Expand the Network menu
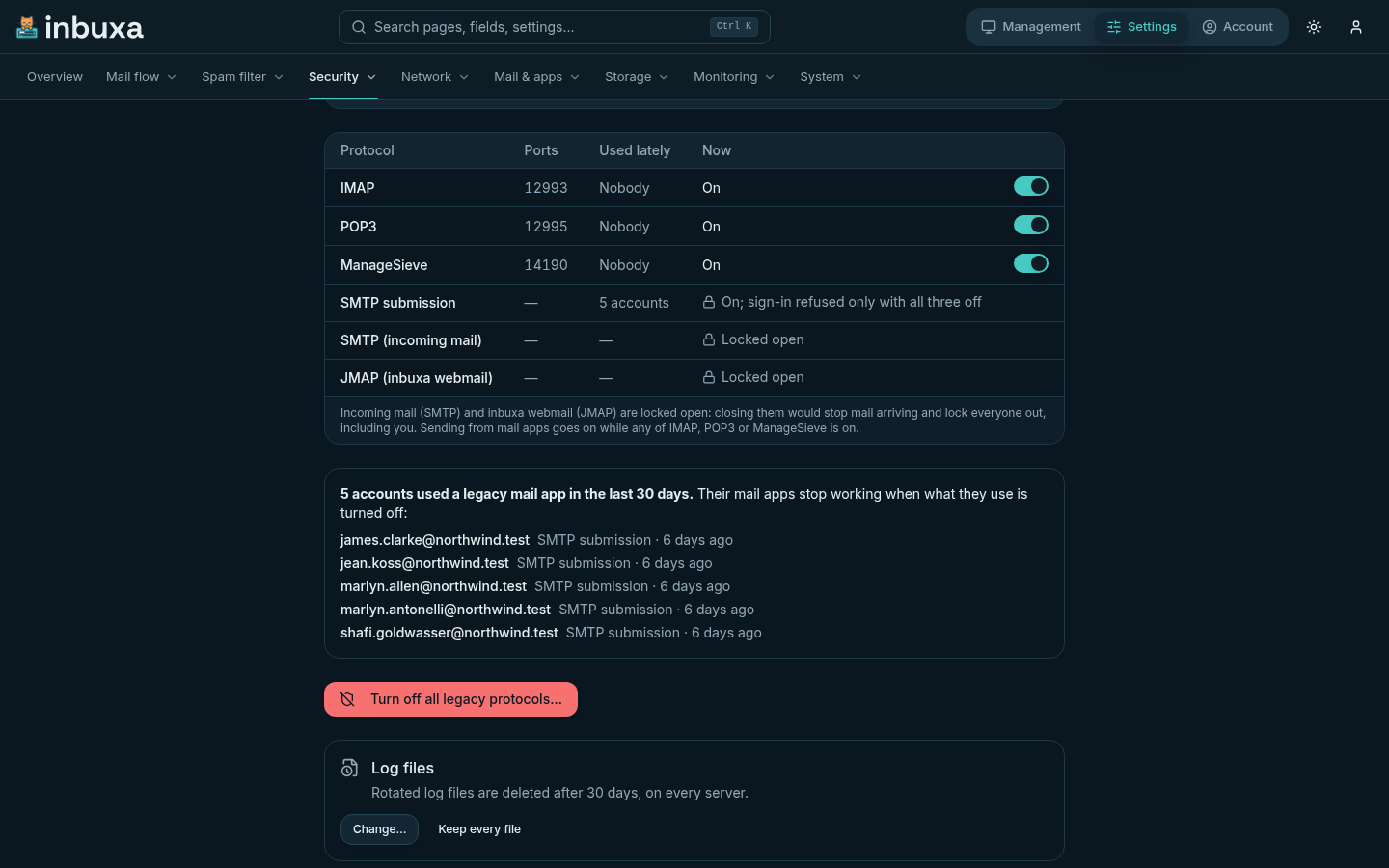This screenshot has height=868, width=1389. click(x=435, y=77)
